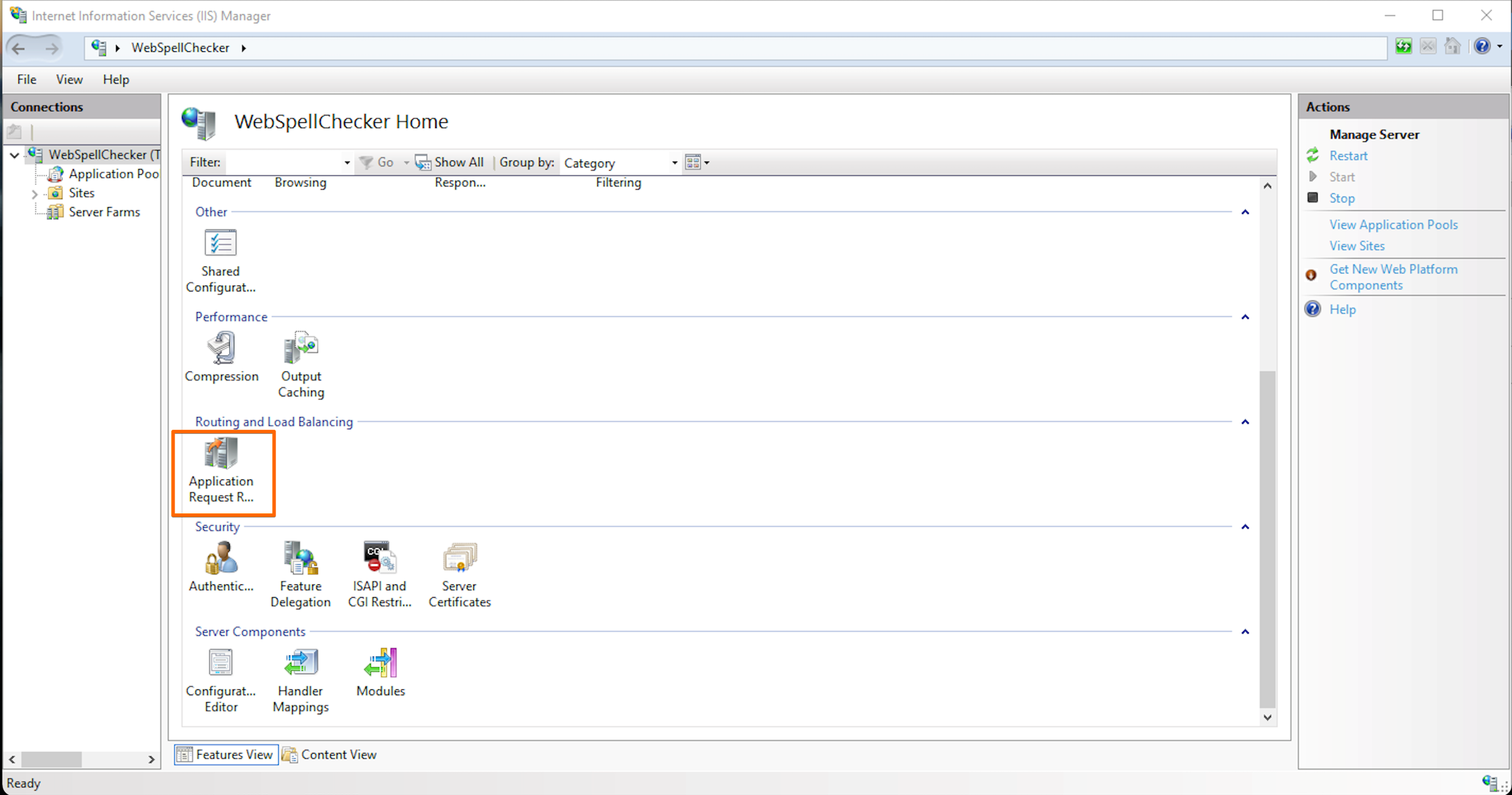Open Server Certificates feature

click(x=459, y=559)
